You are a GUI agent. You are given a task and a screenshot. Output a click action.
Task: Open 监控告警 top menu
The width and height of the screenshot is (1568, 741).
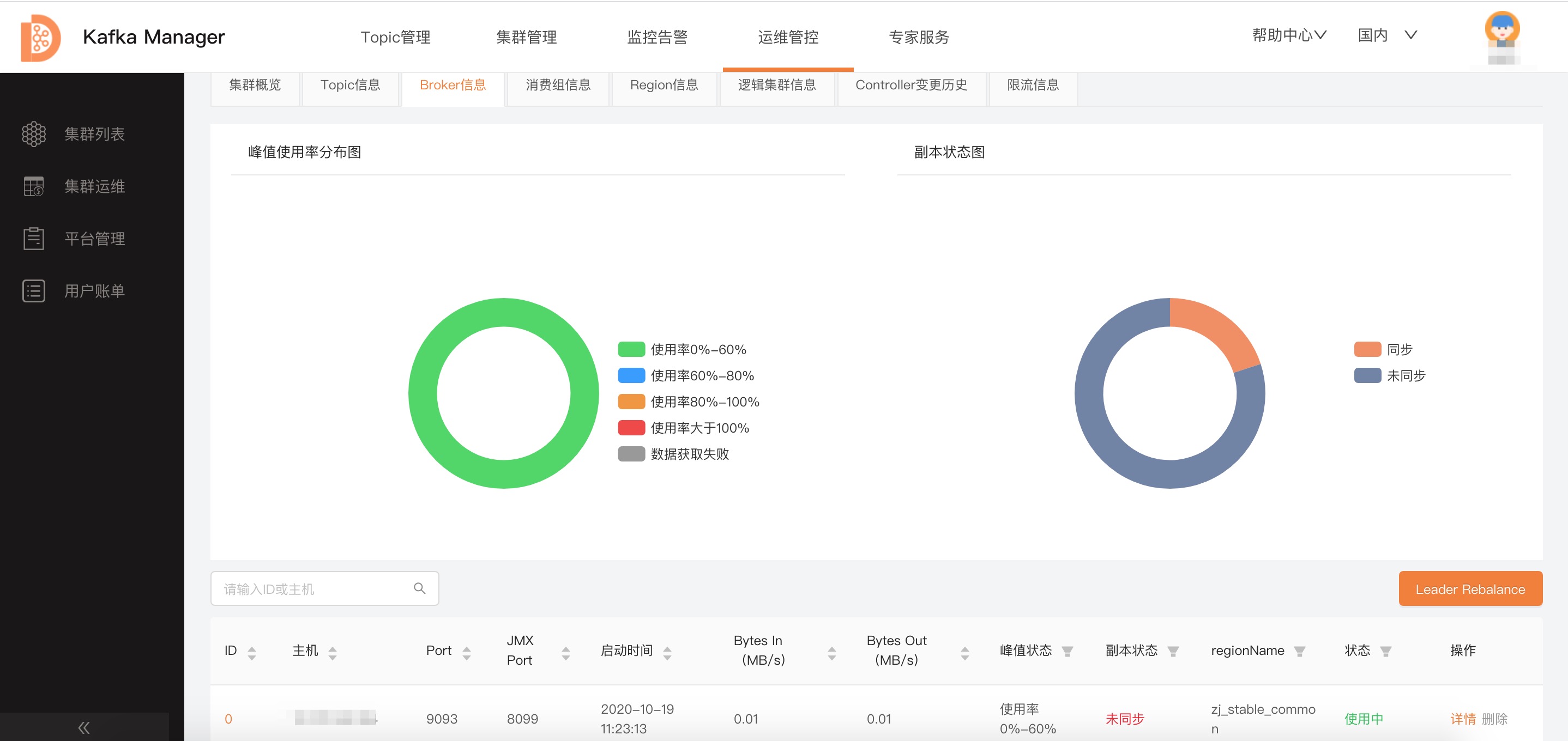click(657, 37)
